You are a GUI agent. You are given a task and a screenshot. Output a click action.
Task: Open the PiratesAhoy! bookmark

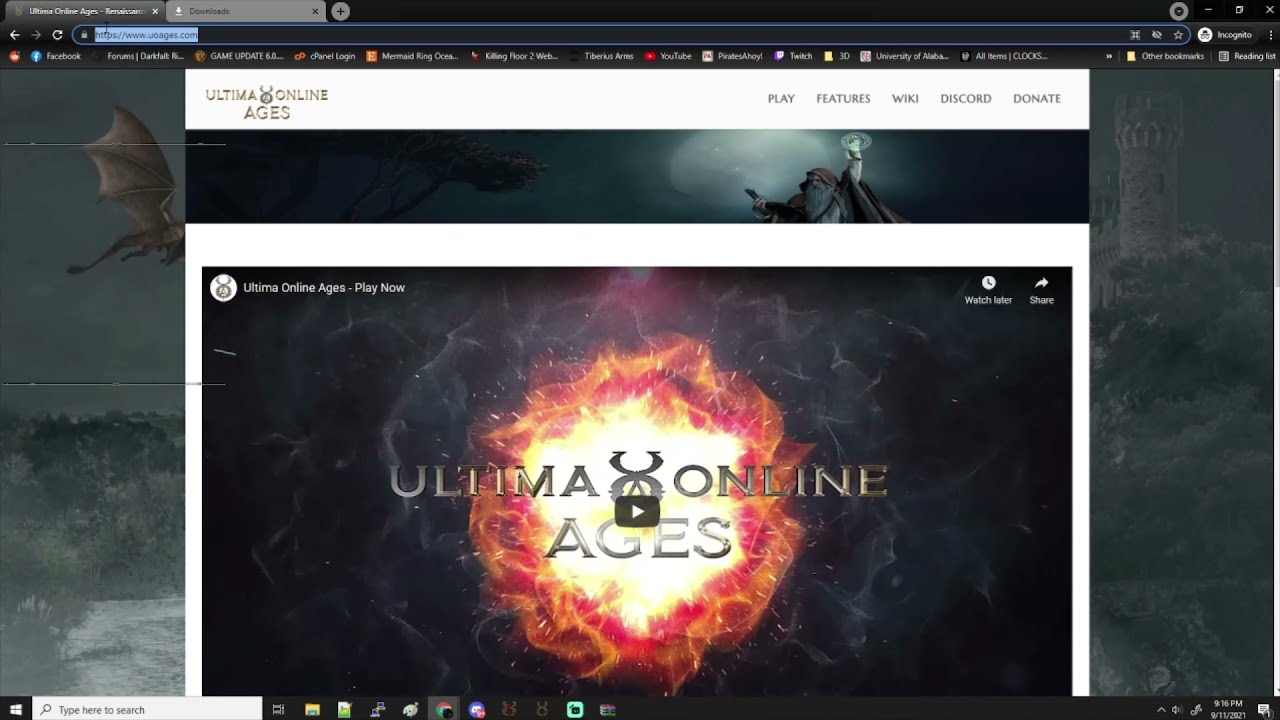tap(732, 56)
